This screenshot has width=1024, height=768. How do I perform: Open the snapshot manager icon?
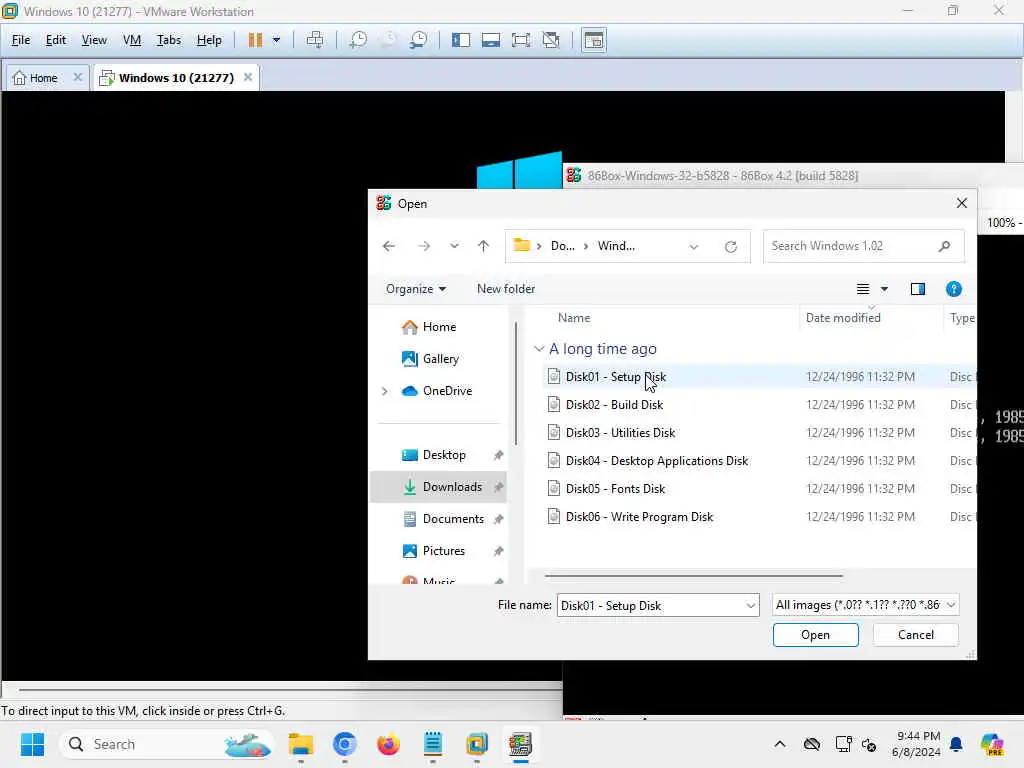(x=419, y=40)
